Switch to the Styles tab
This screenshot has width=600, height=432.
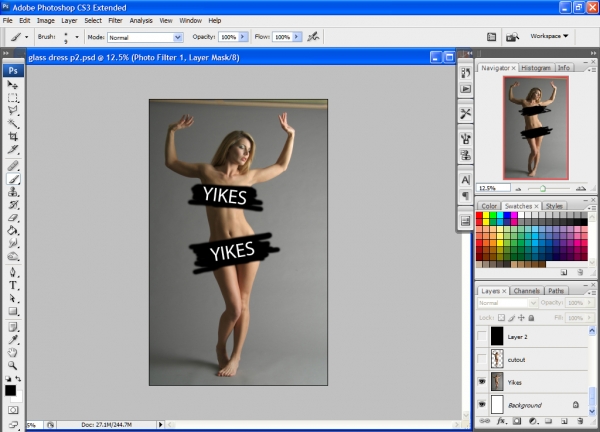pyautogui.click(x=554, y=206)
